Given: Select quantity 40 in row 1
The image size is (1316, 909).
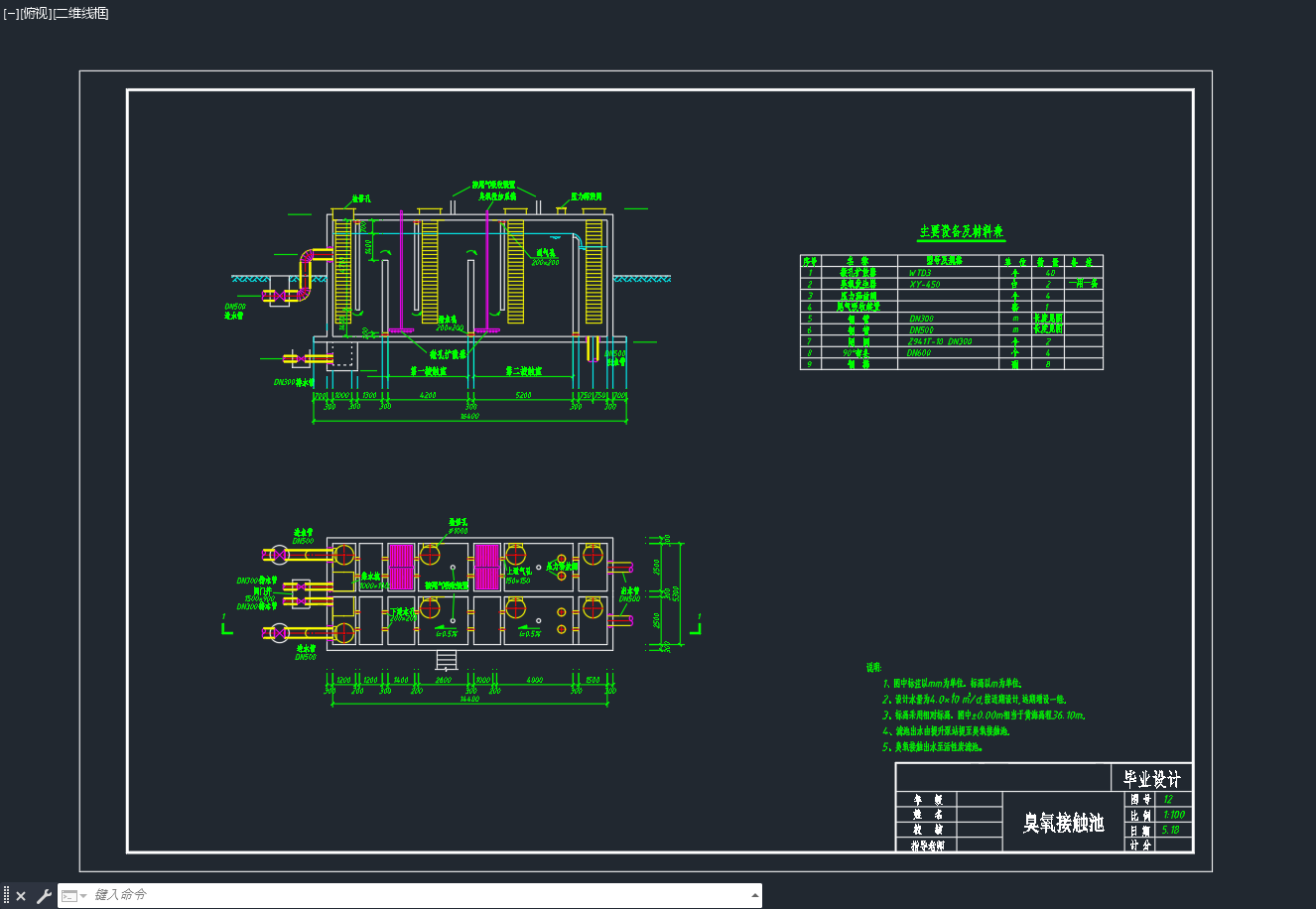Looking at the screenshot, I should [x=1049, y=272].
